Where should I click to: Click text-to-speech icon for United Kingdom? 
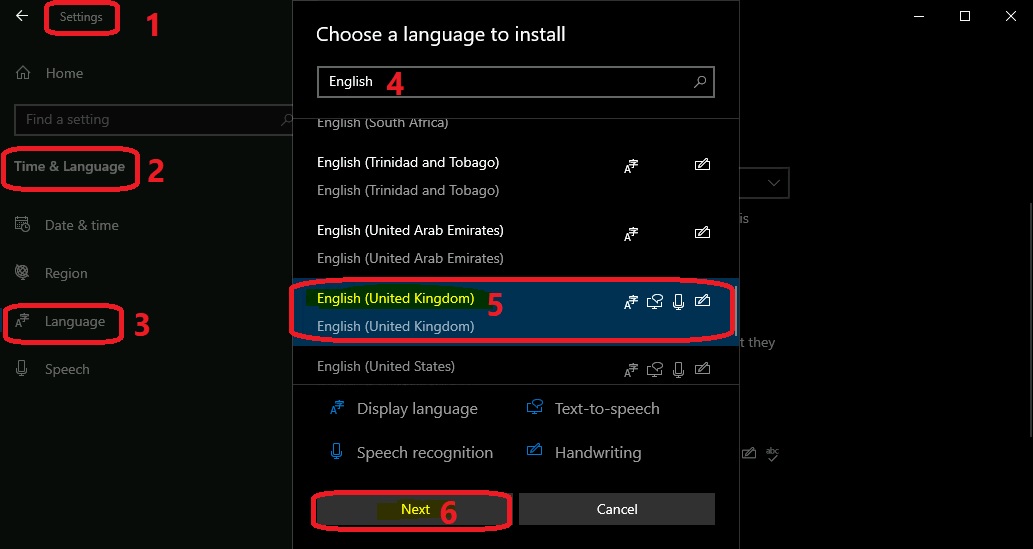point(654,302)
